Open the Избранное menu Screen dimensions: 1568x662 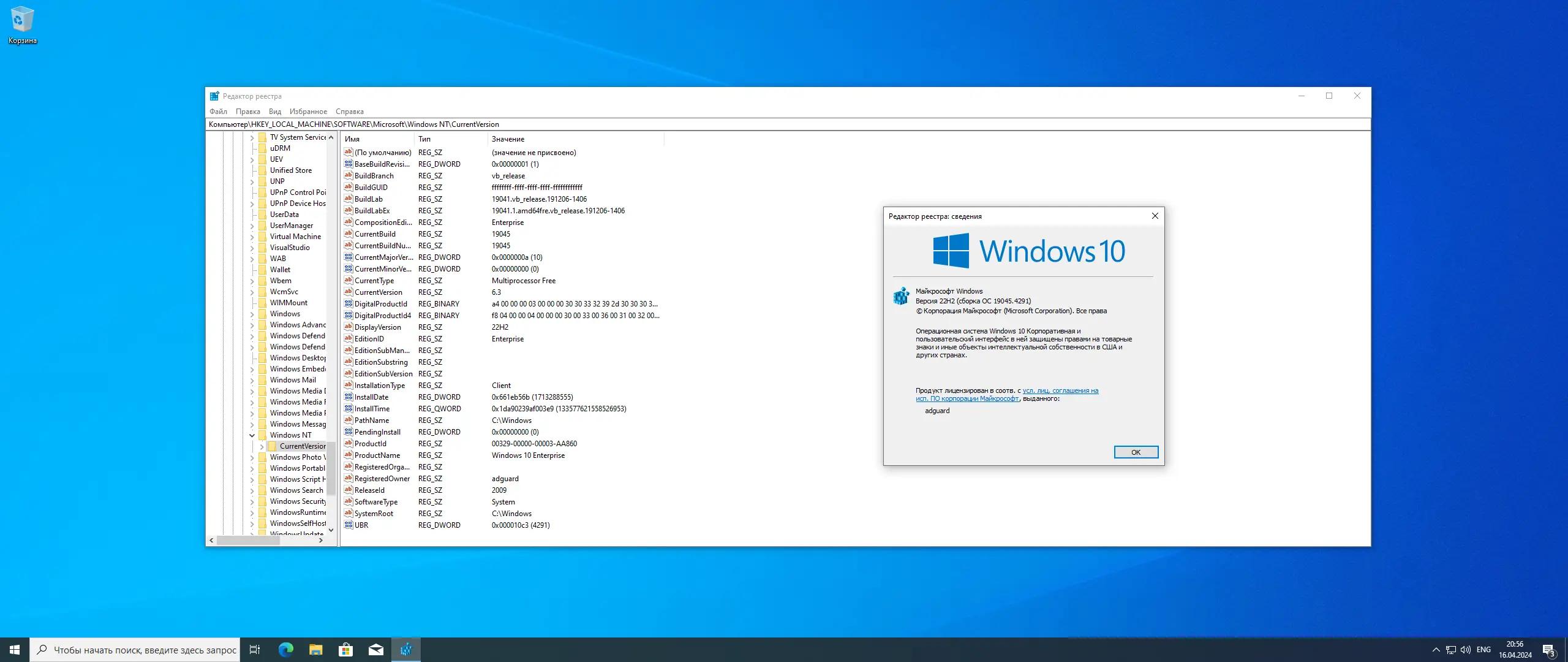click(308, 112)
